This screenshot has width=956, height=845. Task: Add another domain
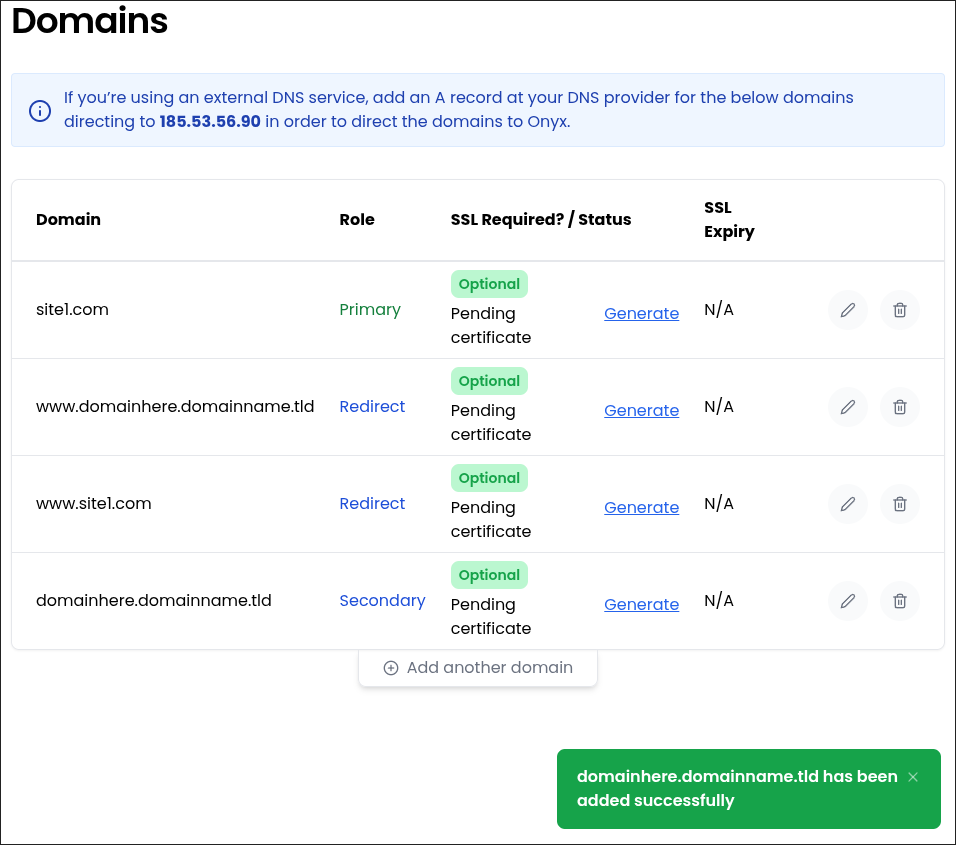pos(478,668)
